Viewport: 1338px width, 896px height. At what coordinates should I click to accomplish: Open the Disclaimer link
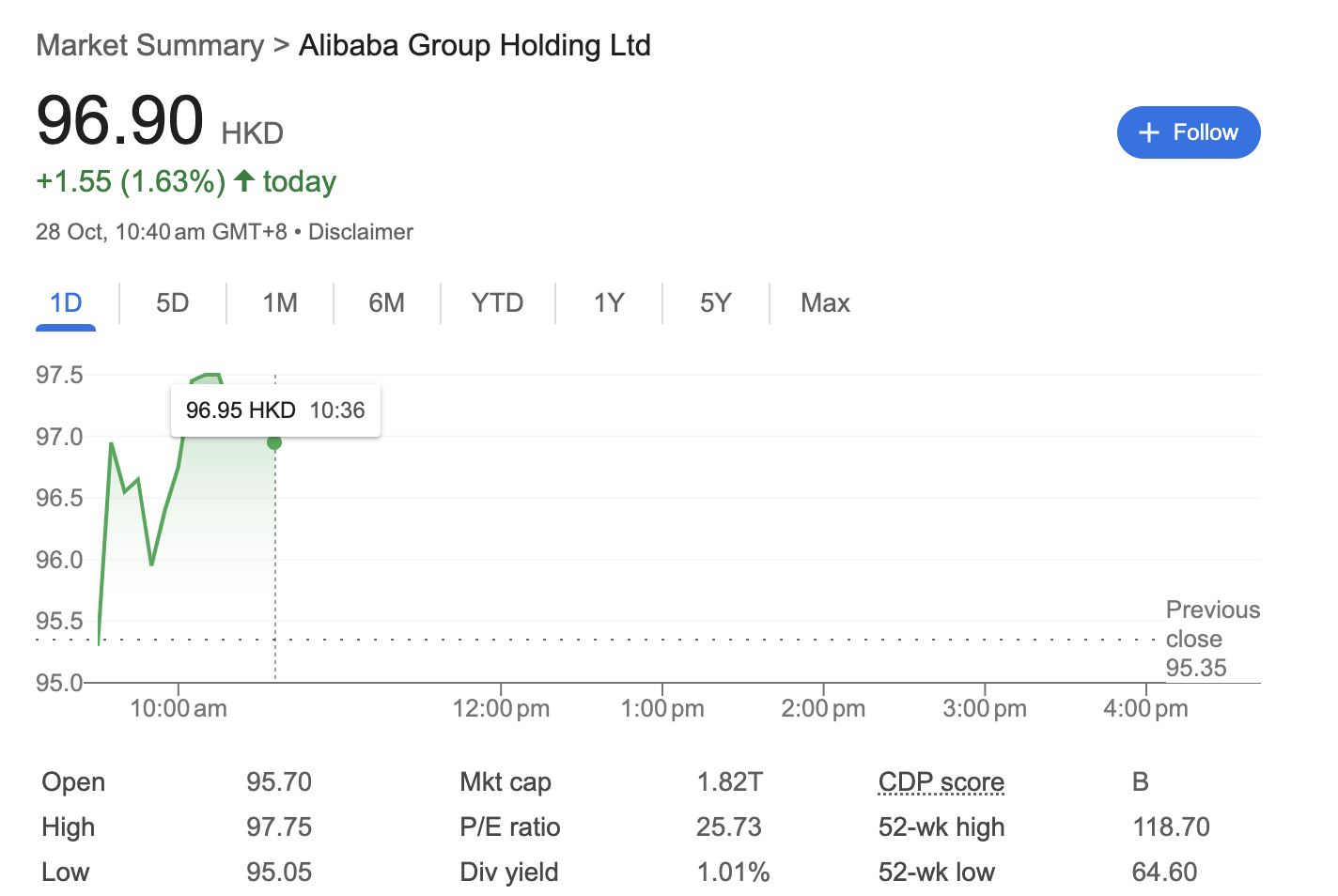pyautogui.click(x=361, y=232)
